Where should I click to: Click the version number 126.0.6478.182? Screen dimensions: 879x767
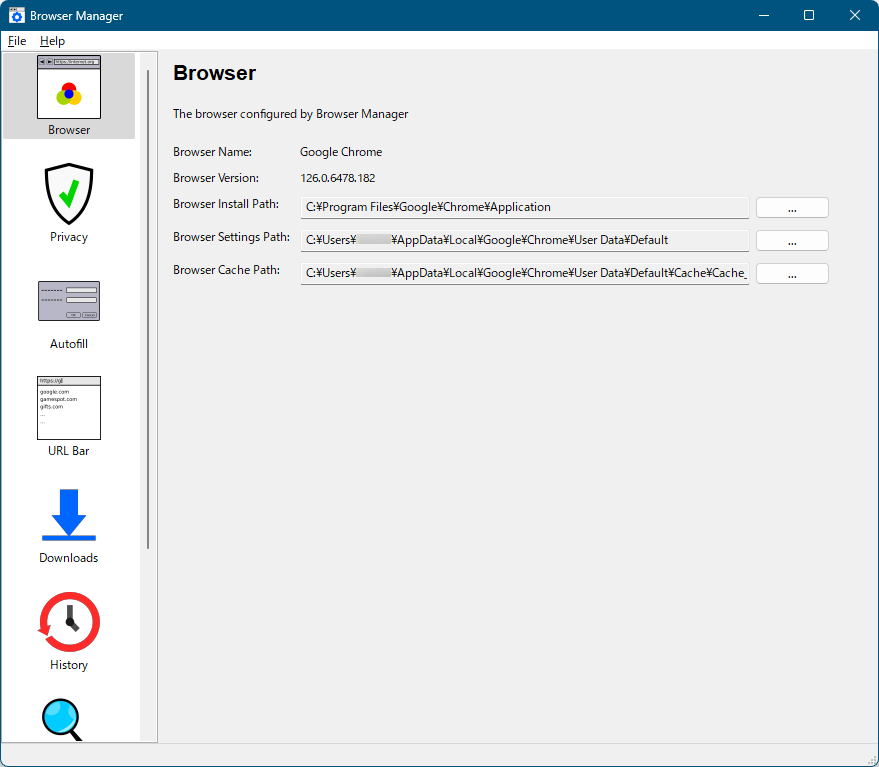coord(337,178)
